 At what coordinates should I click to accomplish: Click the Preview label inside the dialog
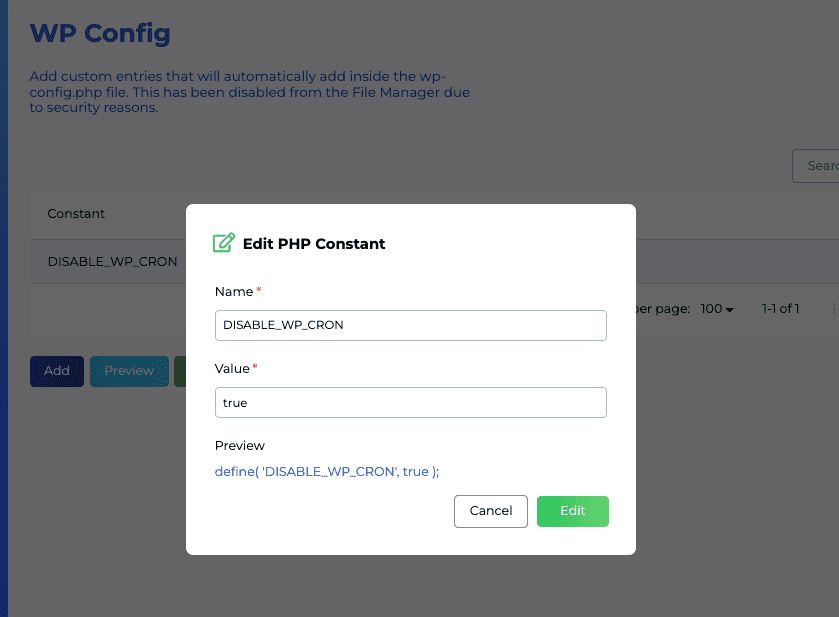[x=240, y=446]
